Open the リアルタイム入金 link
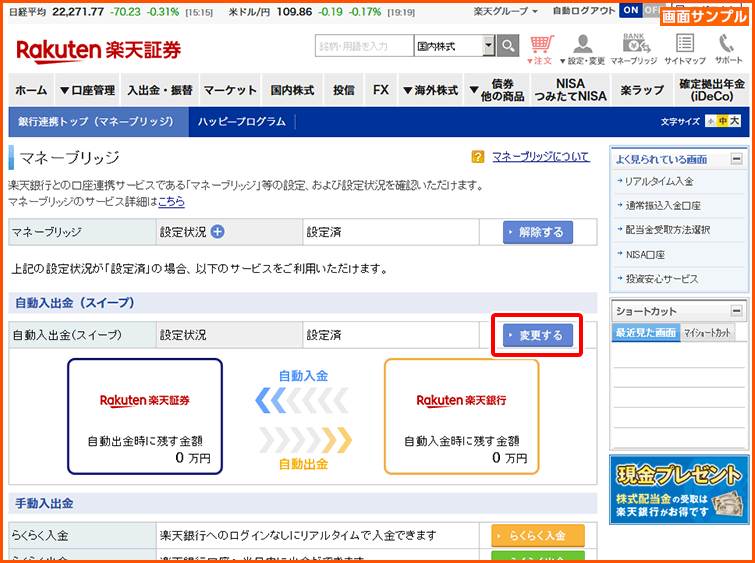 (x=659, y=182)
